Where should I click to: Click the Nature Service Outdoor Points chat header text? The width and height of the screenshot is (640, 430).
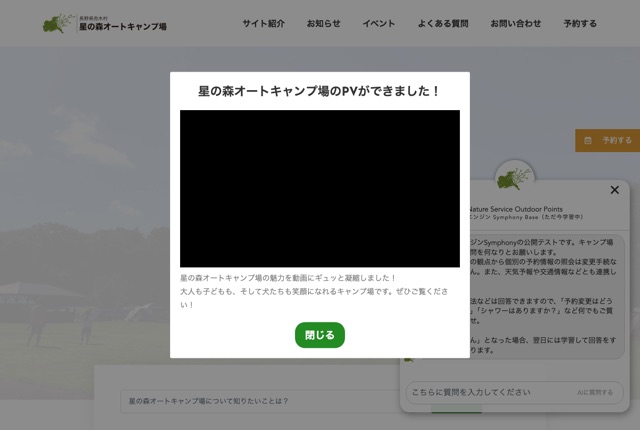coord(516,209)
